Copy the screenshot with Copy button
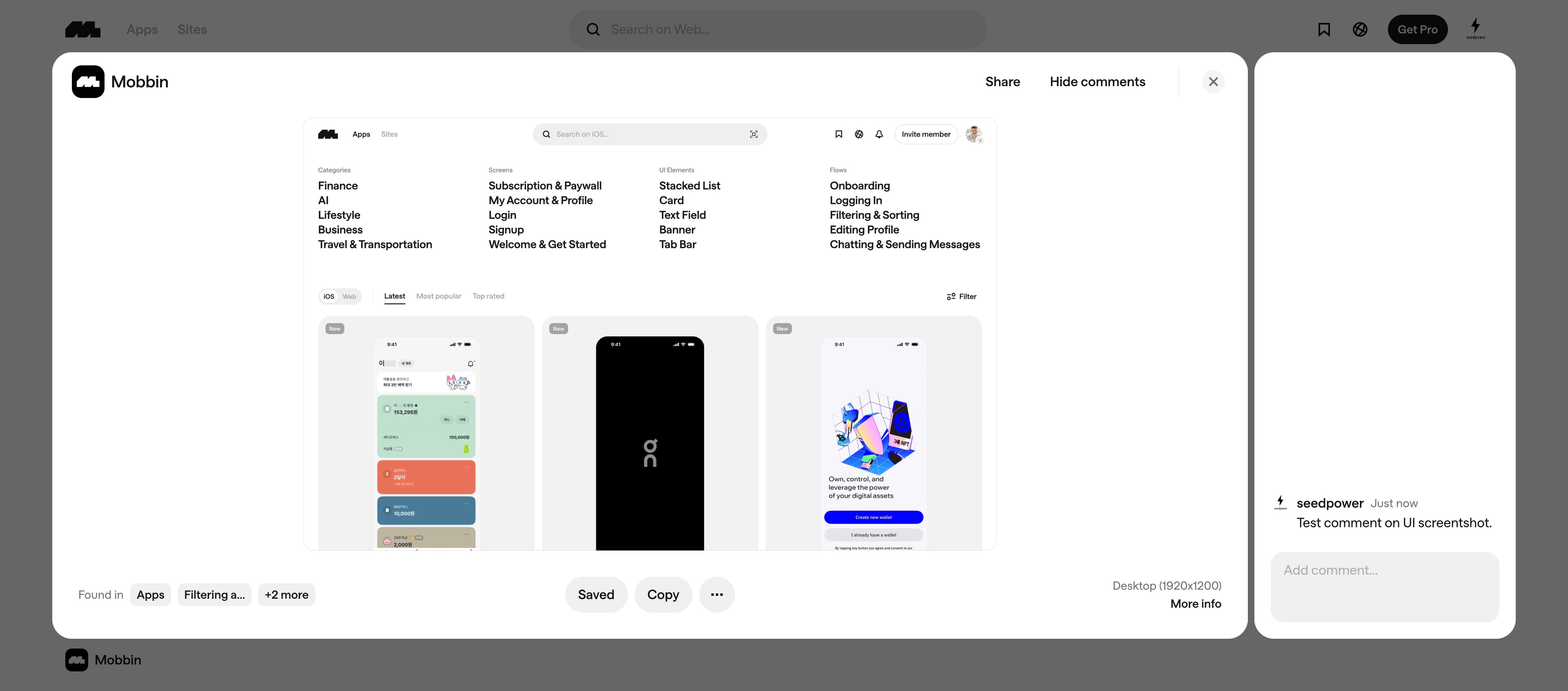This screenshot has width=1568, height=691. [662, 594]
